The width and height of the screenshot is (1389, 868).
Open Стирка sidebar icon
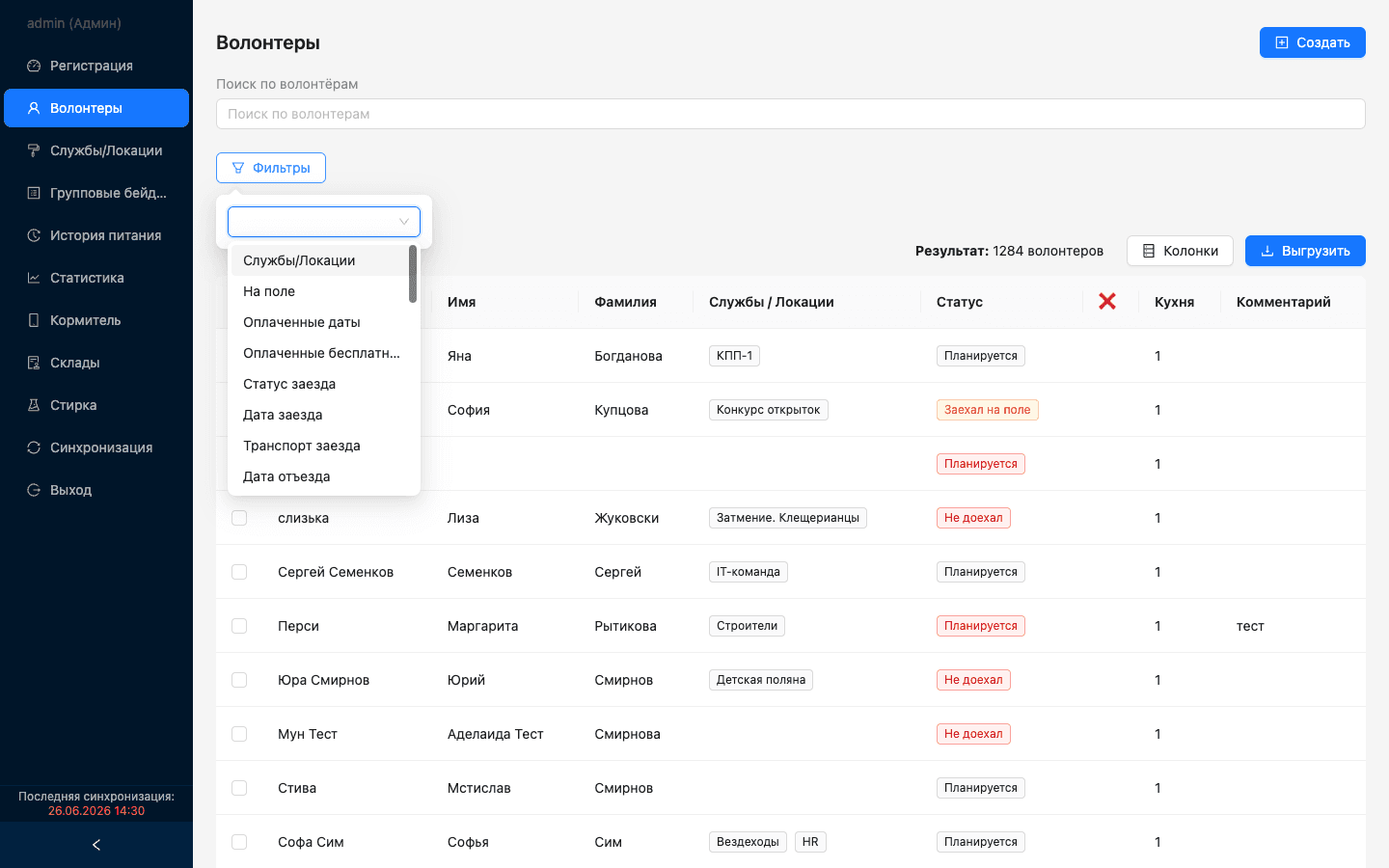pyautogui.click(x=34, y=405)
